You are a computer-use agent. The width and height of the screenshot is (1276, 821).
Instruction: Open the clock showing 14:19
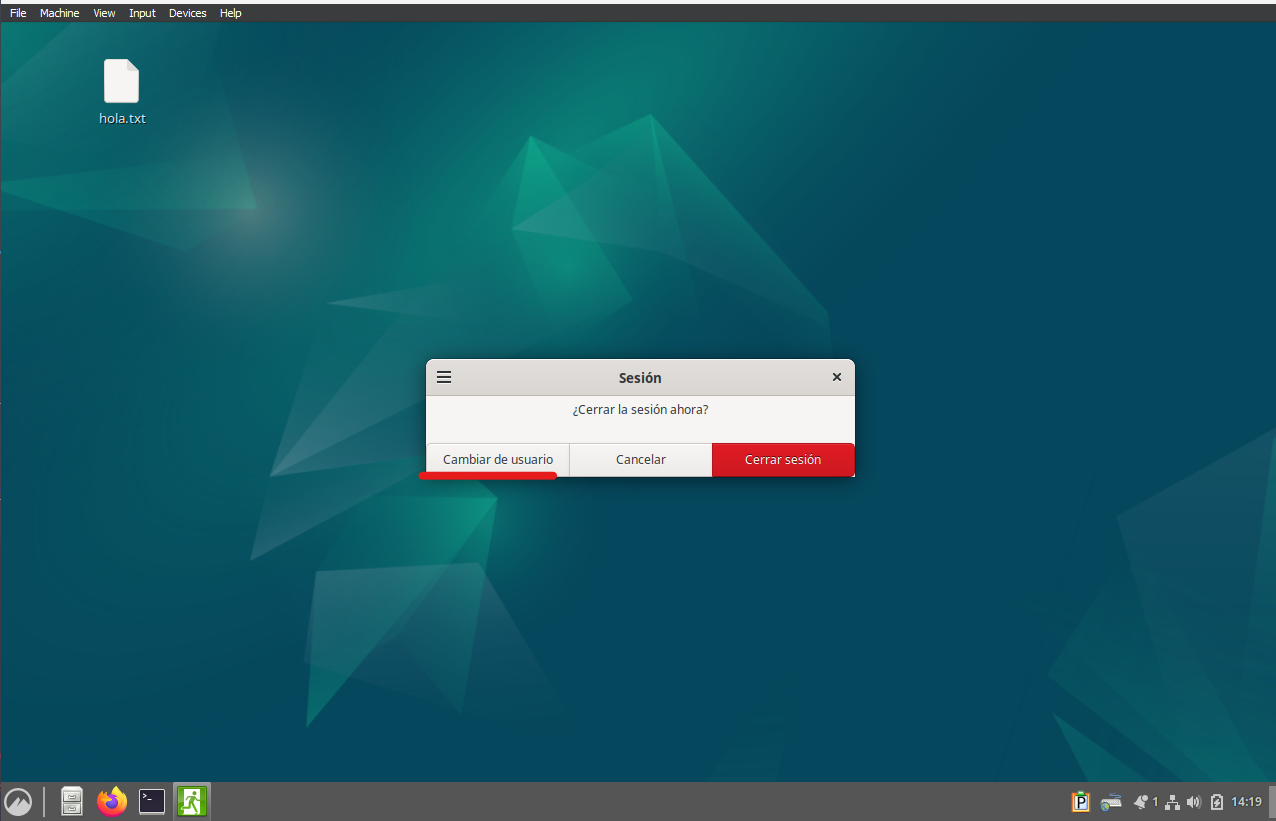[1246, 802]
